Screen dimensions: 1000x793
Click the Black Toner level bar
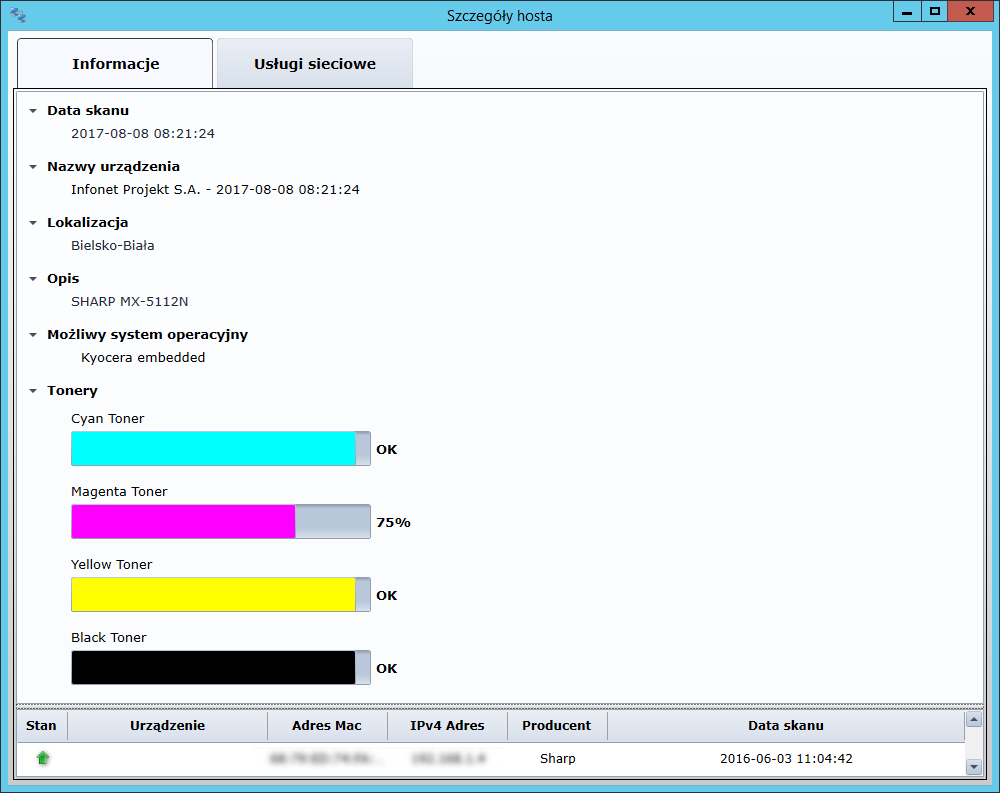click(220, 668)
